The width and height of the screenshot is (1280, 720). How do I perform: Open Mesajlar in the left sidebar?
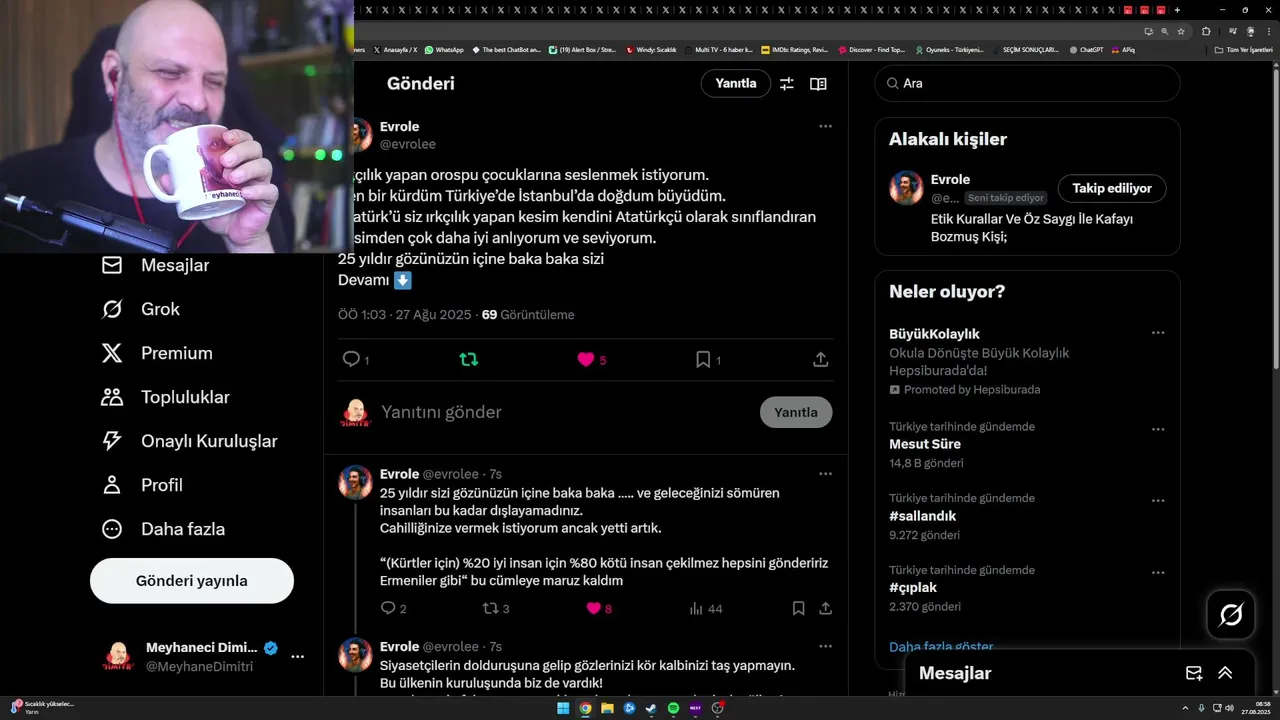click(x=155, y=265)
